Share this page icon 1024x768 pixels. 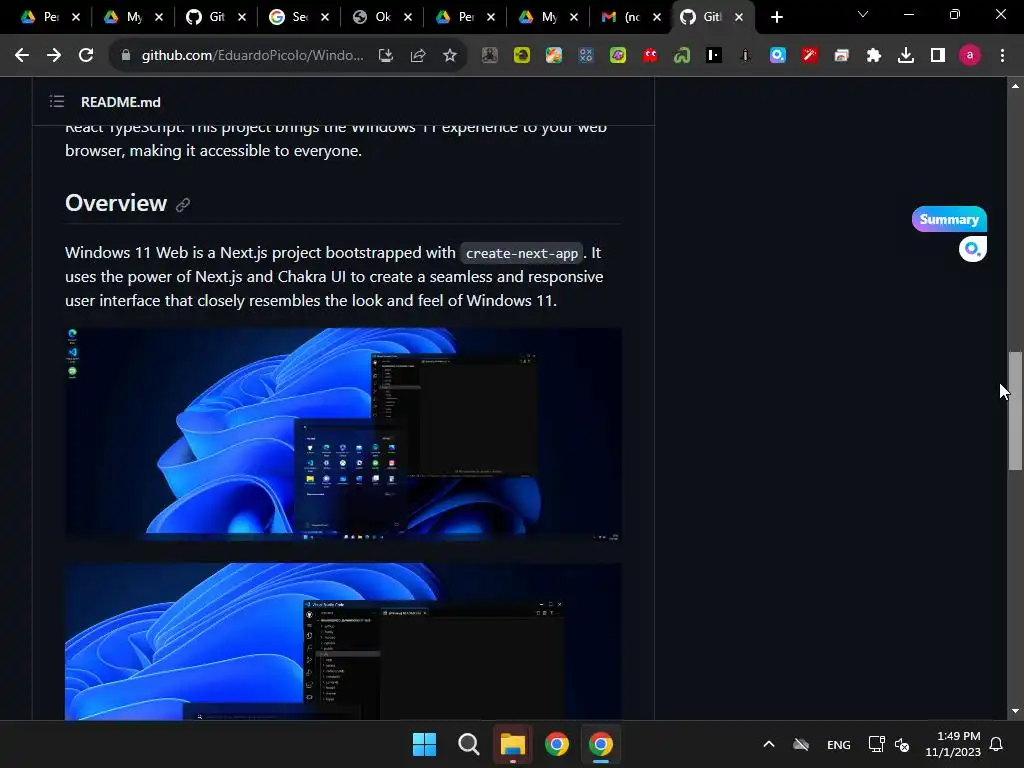pyautogui.click(x=418, y=56)
